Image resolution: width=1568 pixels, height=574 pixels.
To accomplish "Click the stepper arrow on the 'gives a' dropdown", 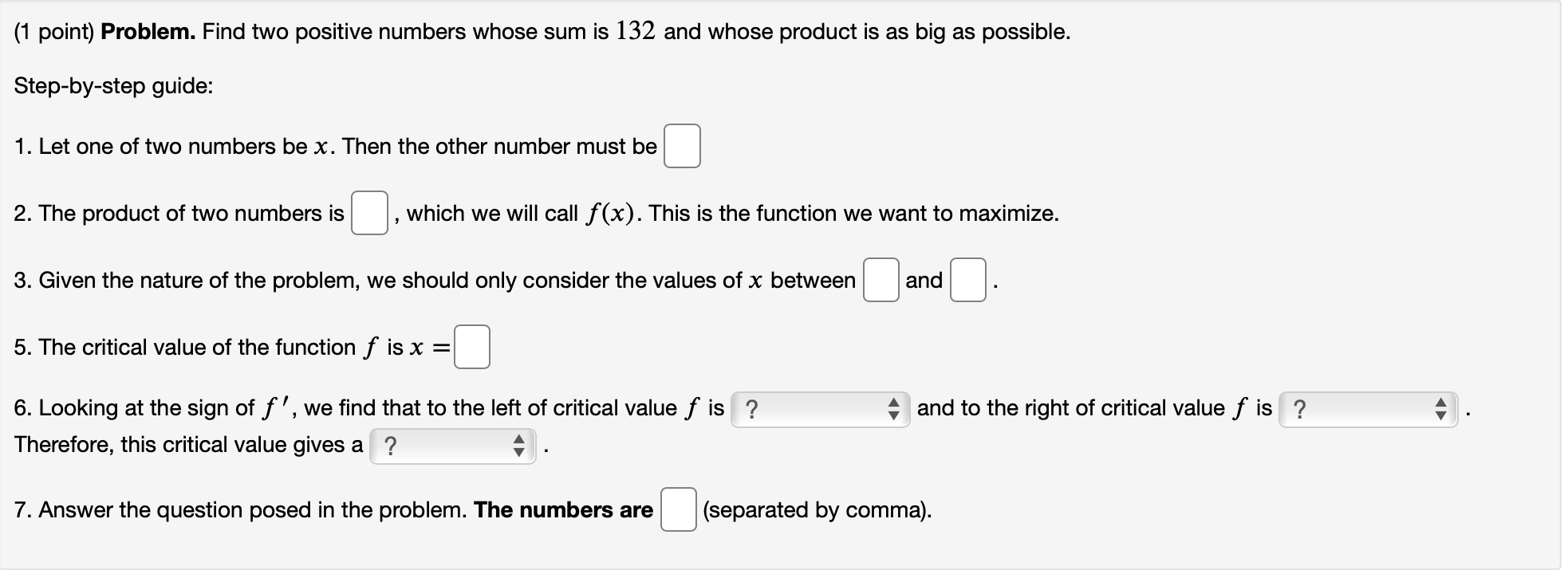I will click(519, 445).
